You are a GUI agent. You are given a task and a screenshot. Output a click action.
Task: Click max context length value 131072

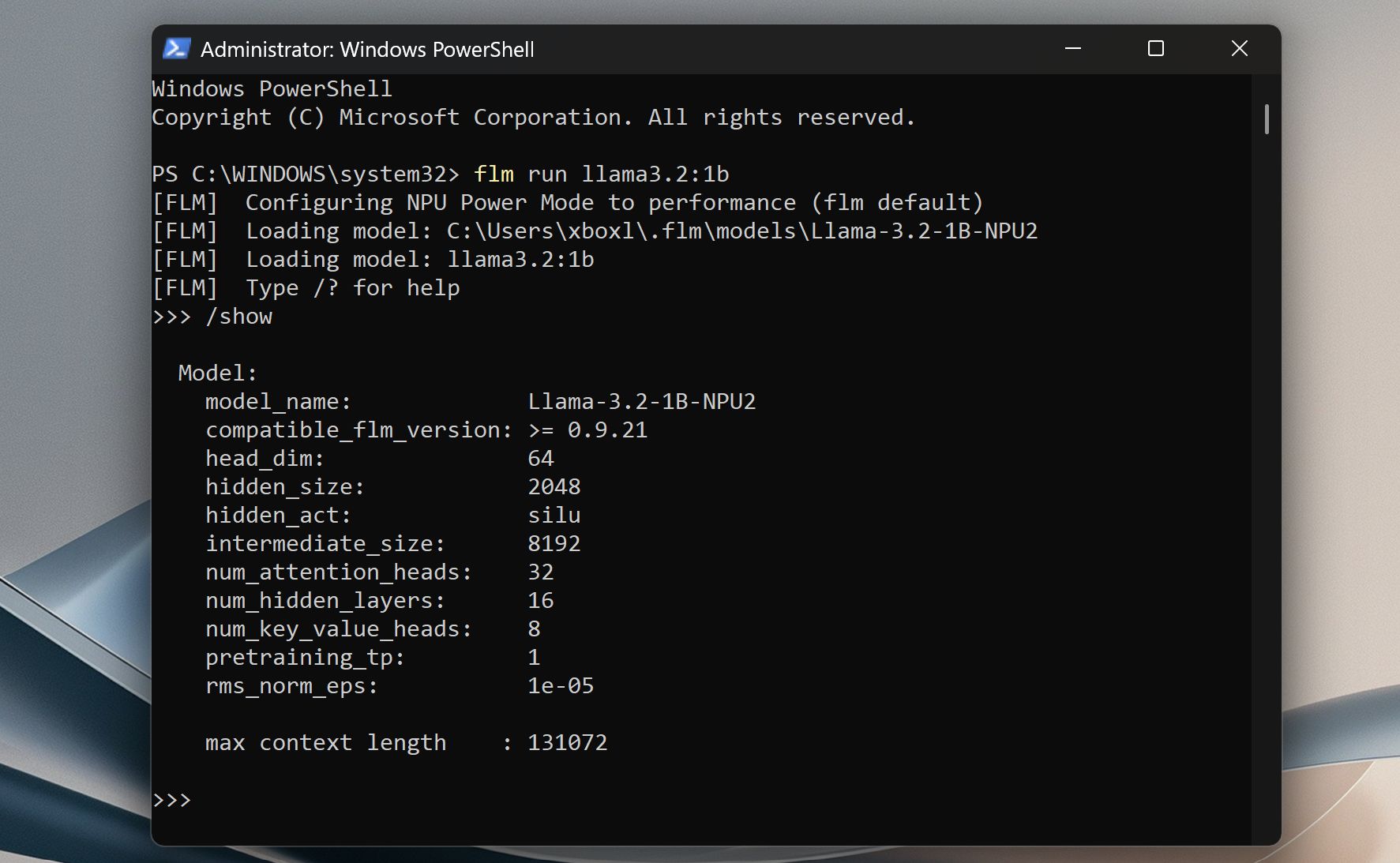[568, 743]
